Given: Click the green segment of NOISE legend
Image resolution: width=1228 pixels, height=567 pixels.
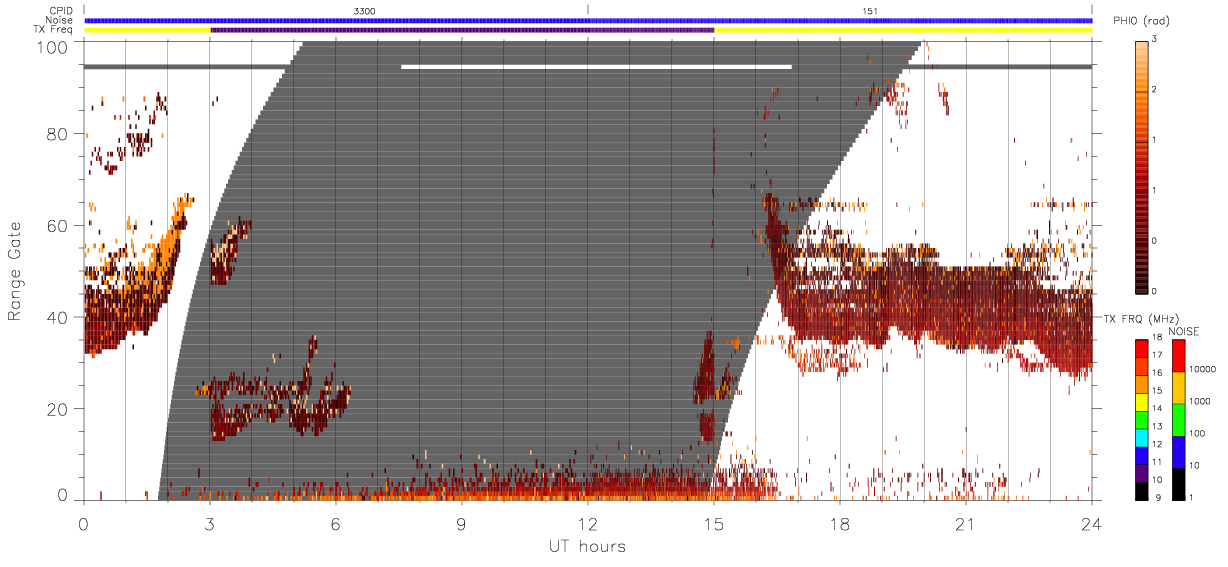Looking at the screenshot, I should point(1179,420).
